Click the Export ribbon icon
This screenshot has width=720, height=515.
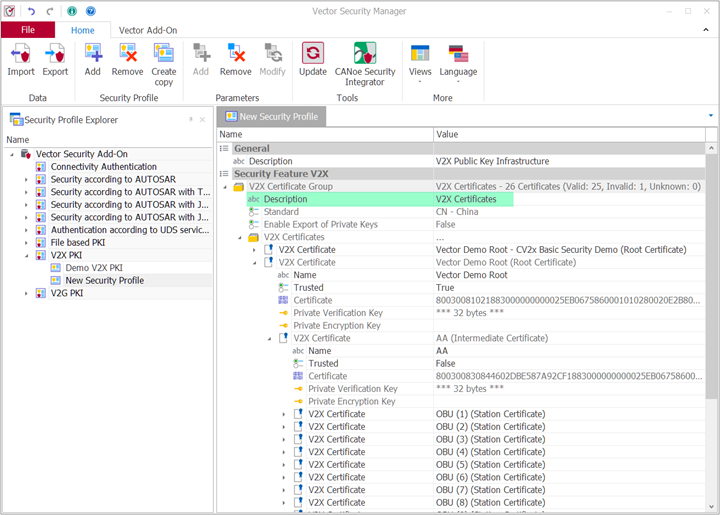coord(55,54)
